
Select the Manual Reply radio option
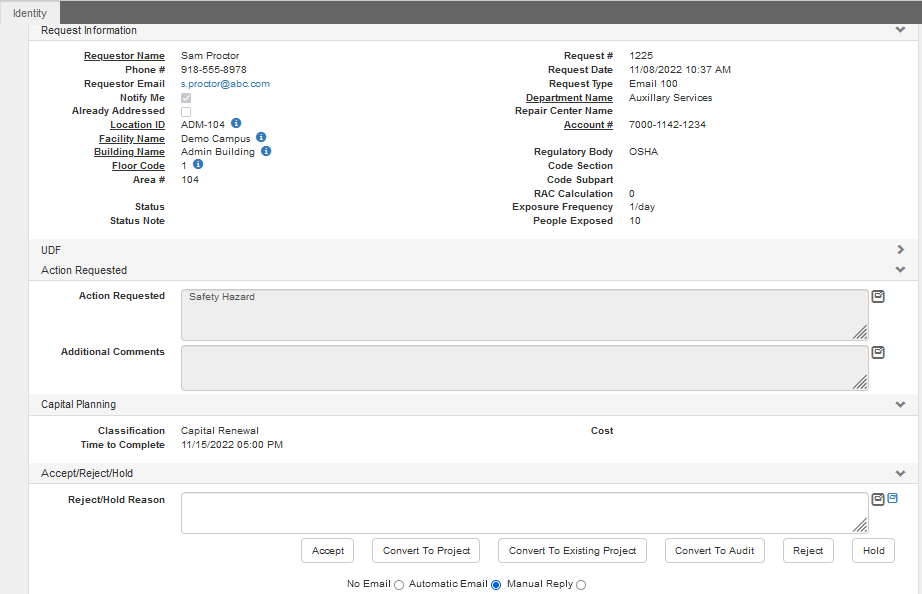[x=581, y=585]
